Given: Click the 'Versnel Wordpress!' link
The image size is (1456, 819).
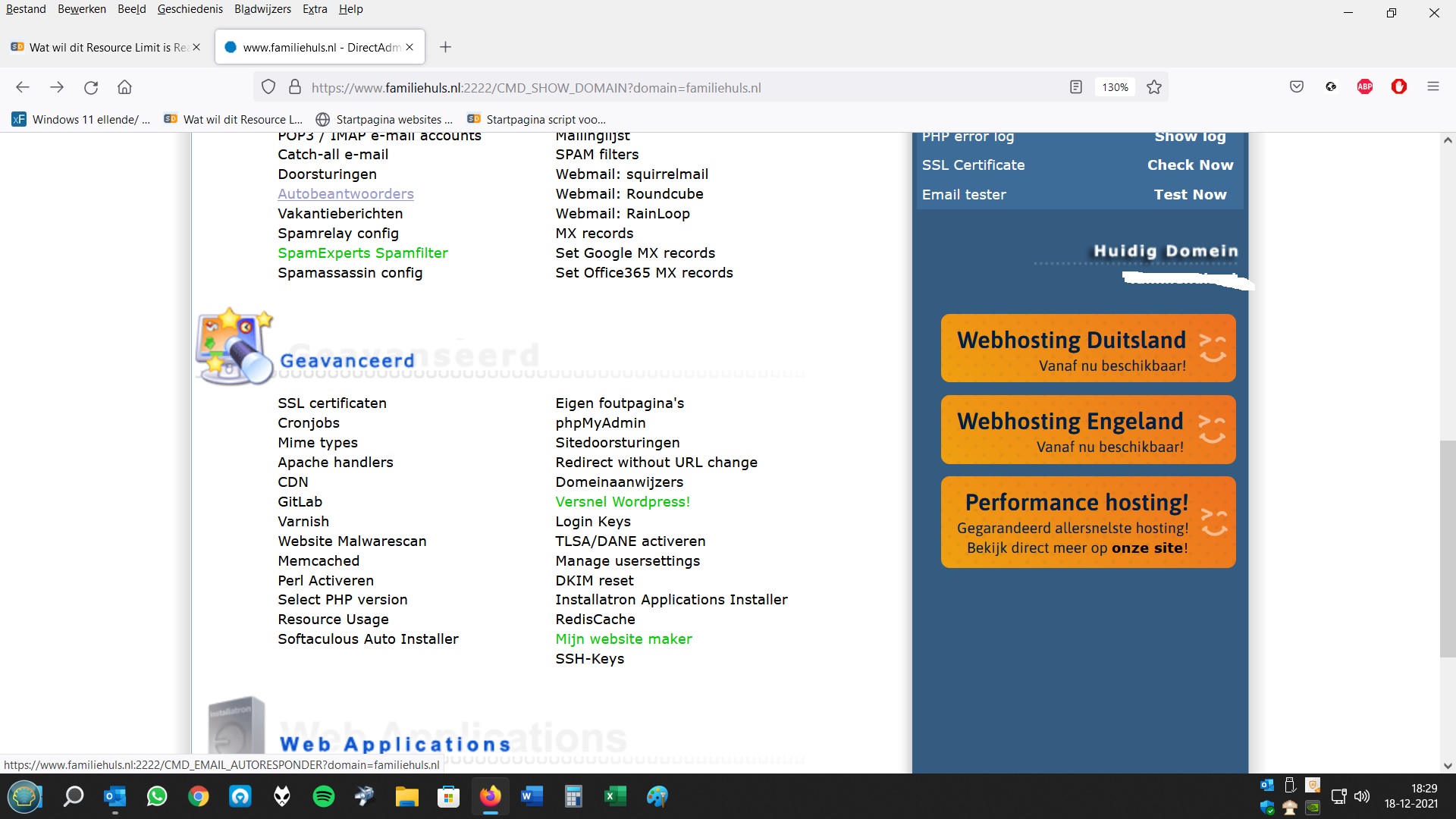Looking at the screenshot, I should (623, 501).
